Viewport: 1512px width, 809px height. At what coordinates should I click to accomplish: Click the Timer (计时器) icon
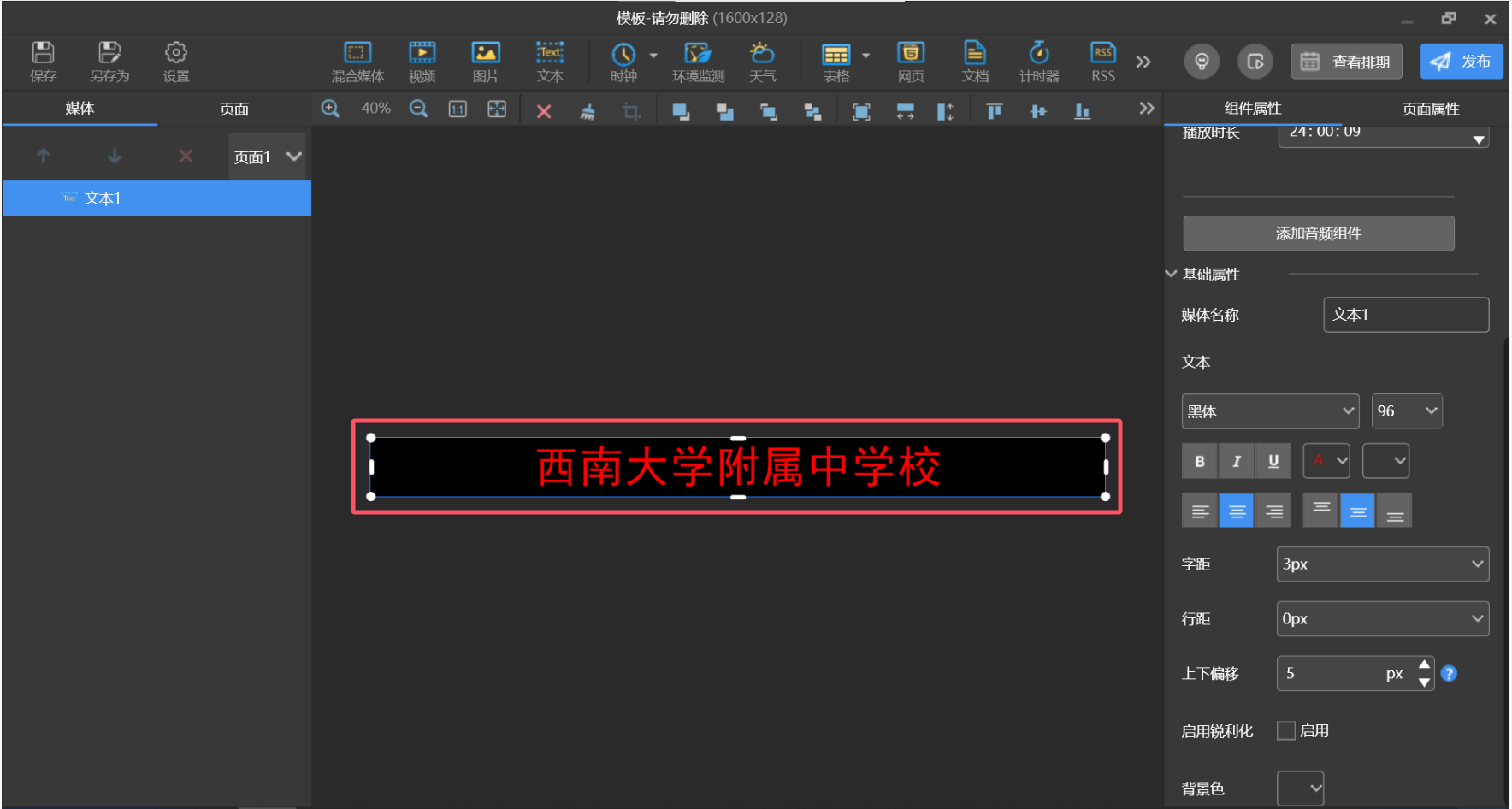(1038, 62)
